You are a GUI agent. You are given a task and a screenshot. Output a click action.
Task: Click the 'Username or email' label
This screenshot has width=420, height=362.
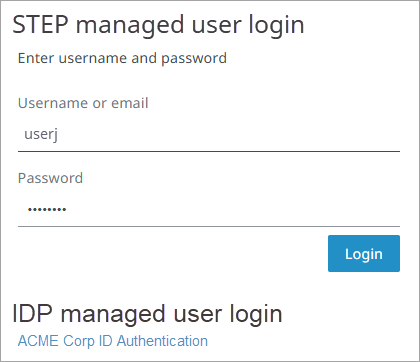coord(83,103)
